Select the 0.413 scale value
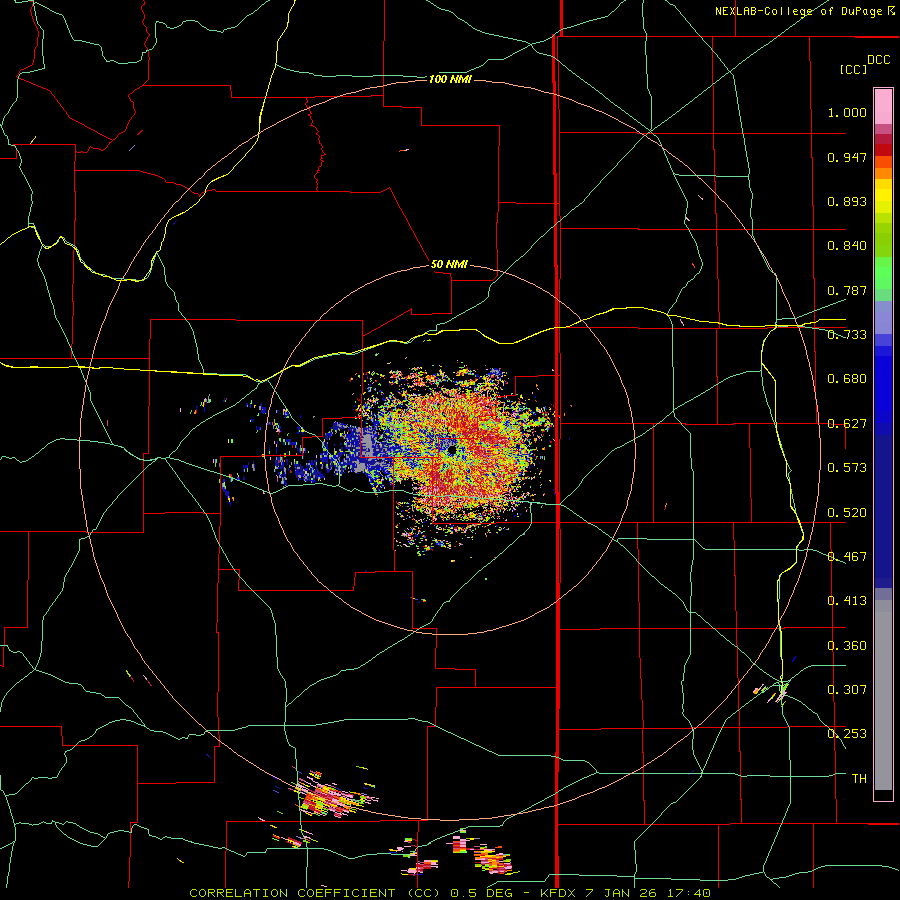Screen dimensions: 900x900 (847, 601)
